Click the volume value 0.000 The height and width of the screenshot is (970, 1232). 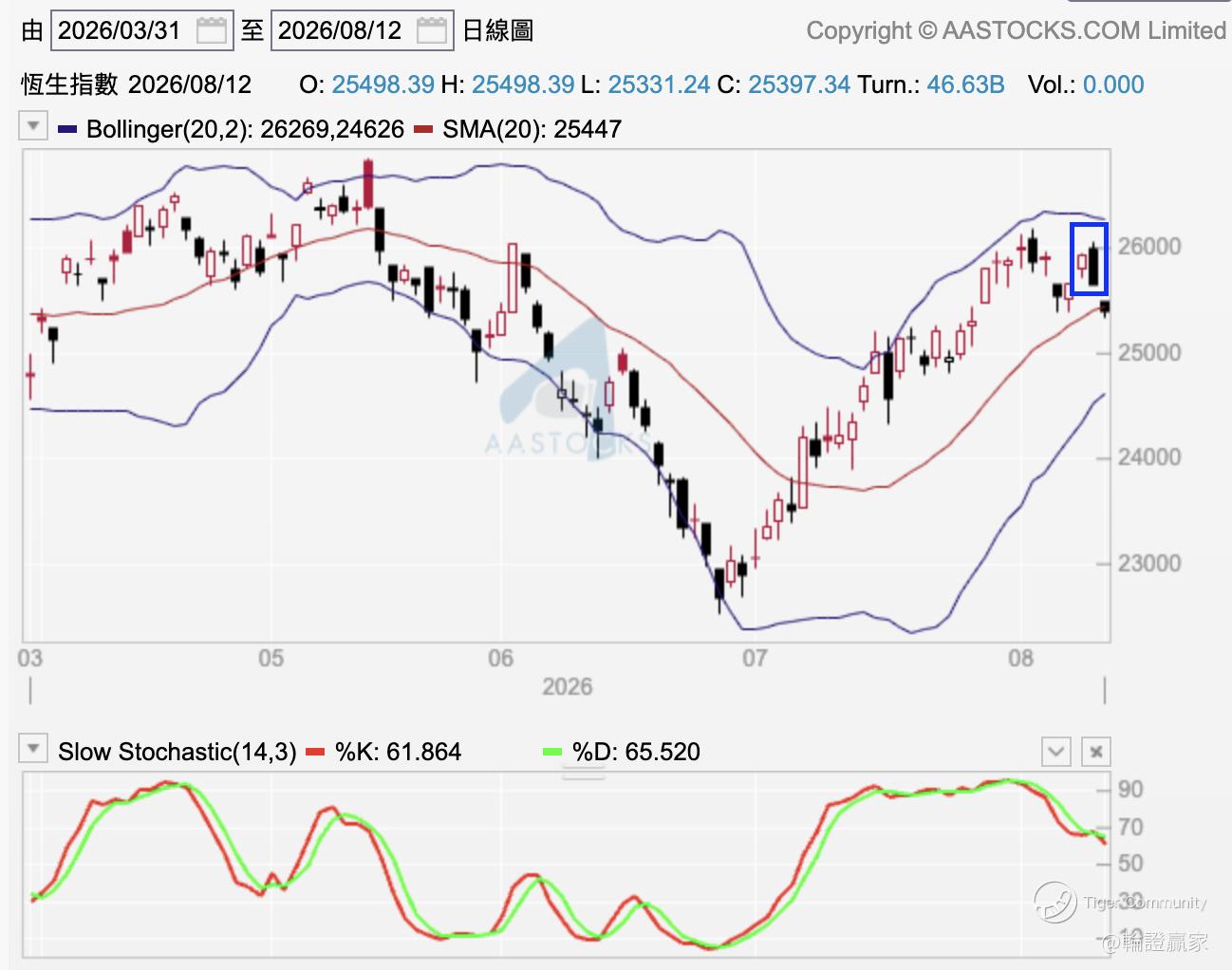[x=1113, y=84]
